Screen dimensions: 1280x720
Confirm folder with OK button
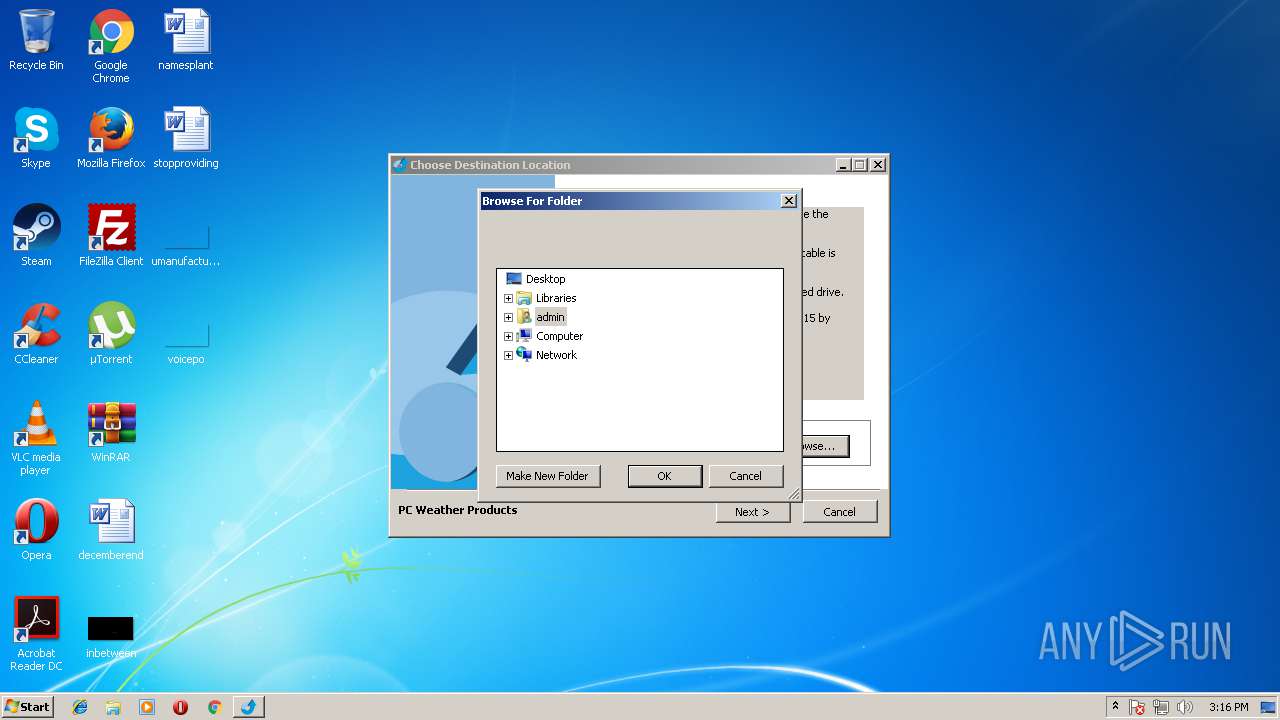click(664, 476)
